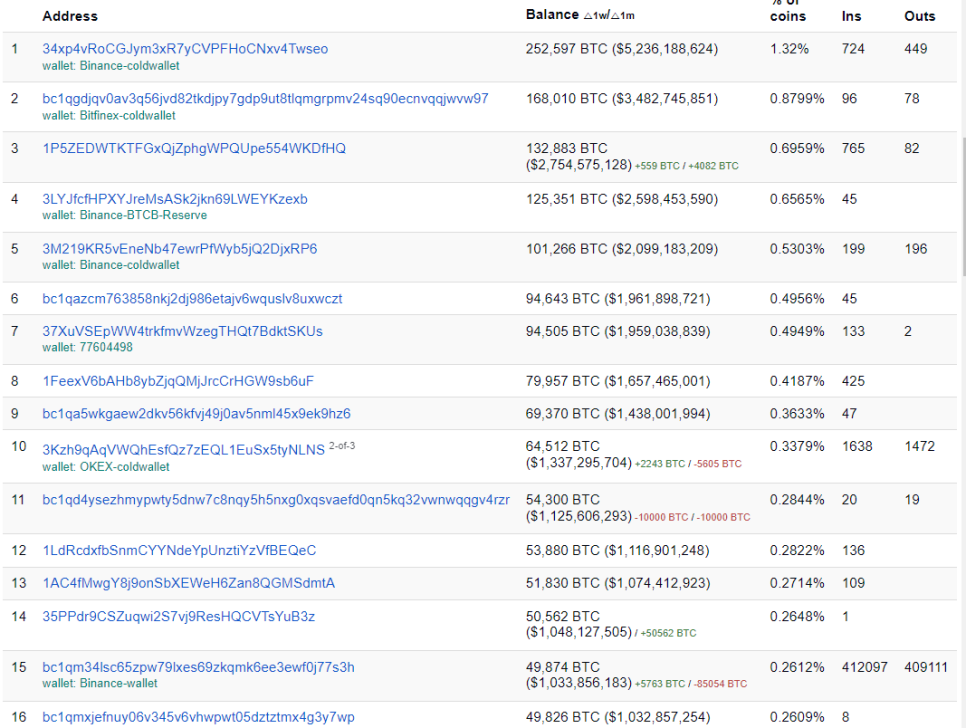Open address 1FeexV6bAHb8ybZjqQMjJrcCrHGW9sb6uF
The width and height of the screenshot is (966, 728).
pyautogui.click(x=177, y=381)
